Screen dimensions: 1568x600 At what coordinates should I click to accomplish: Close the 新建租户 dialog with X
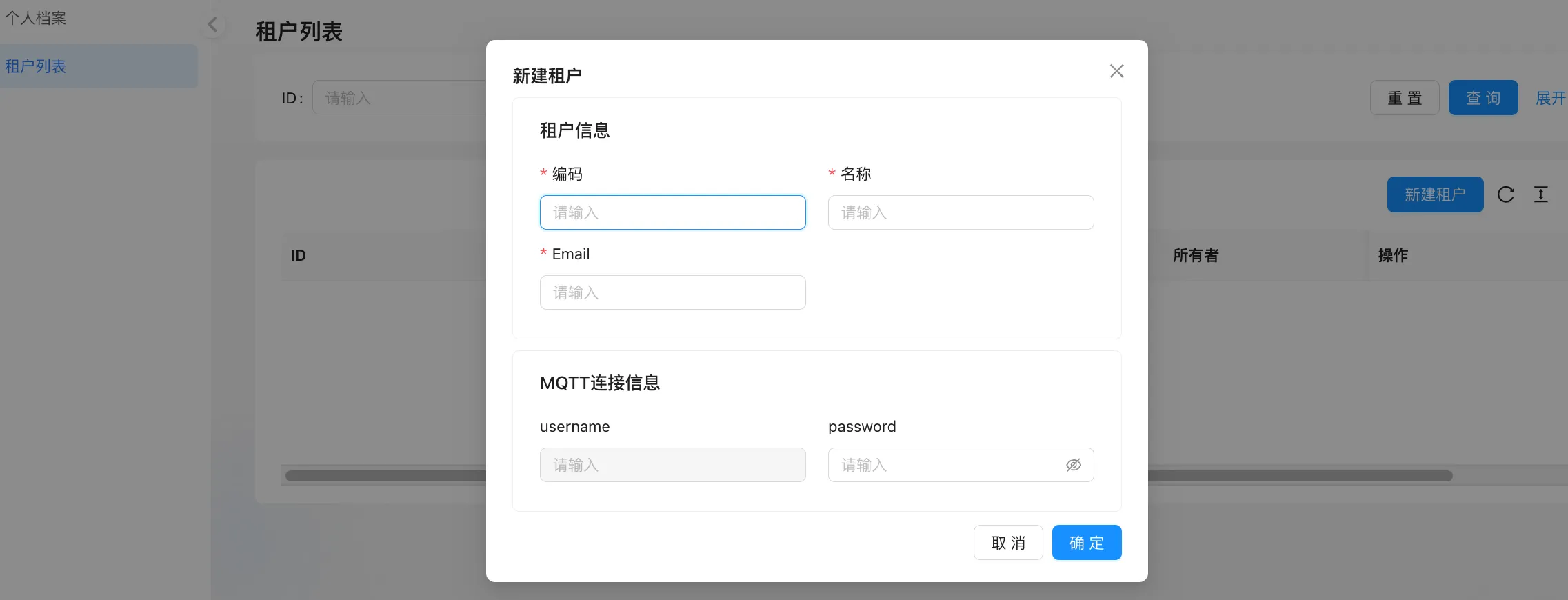(1116, 71)
